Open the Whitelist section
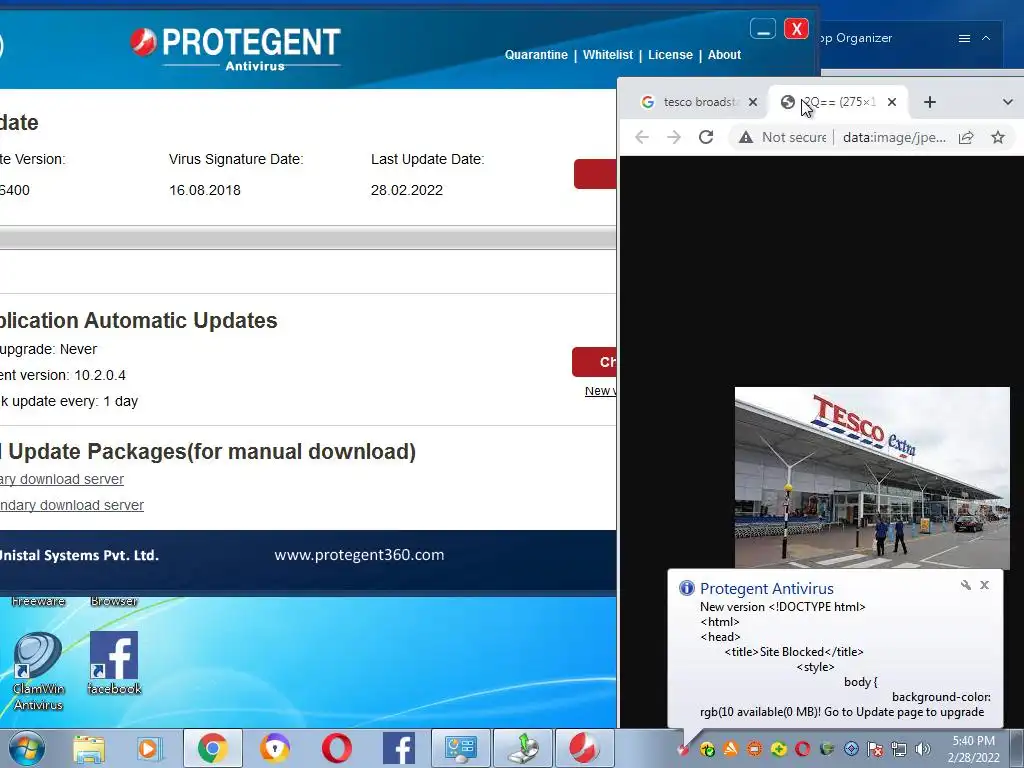Viewport: 1024px width, 768px height. (607, 55)
